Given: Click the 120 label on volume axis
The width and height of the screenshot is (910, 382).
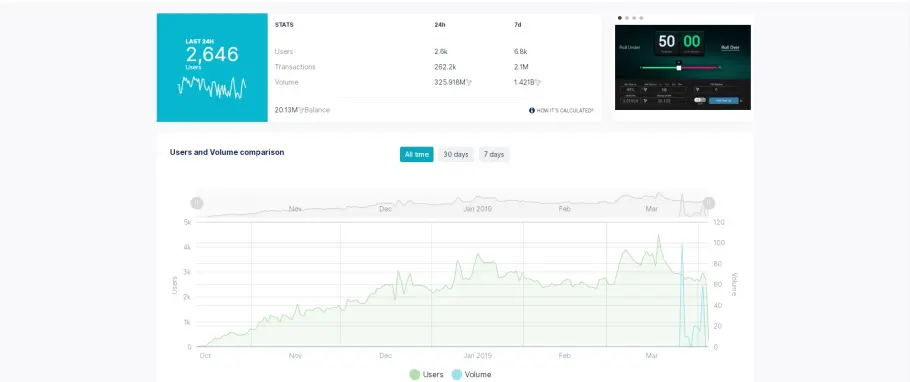Looking at the screenshot, I should point(719,222).
